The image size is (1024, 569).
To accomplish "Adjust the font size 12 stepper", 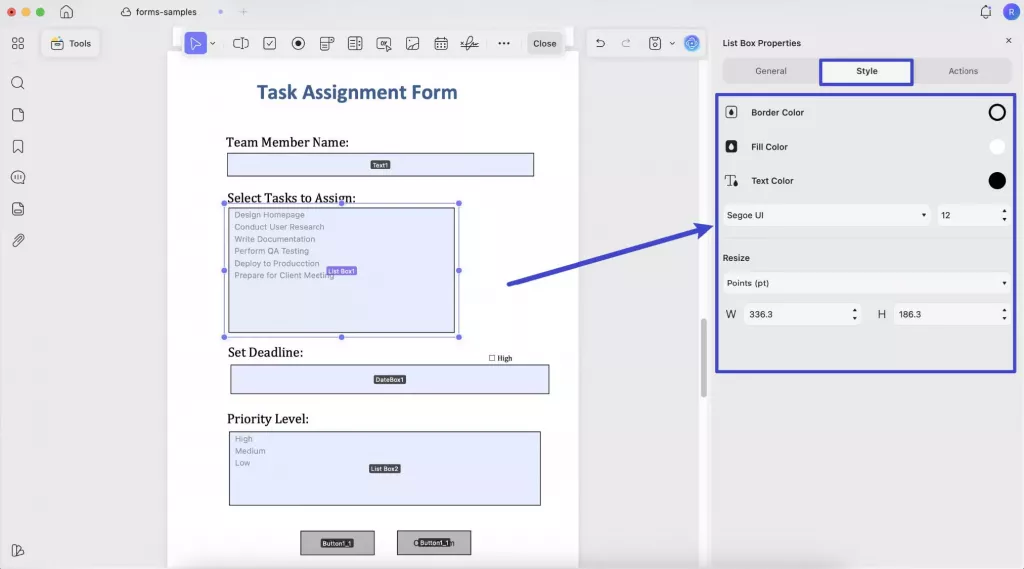I will pyautogui.click(x=1004, y=215).
